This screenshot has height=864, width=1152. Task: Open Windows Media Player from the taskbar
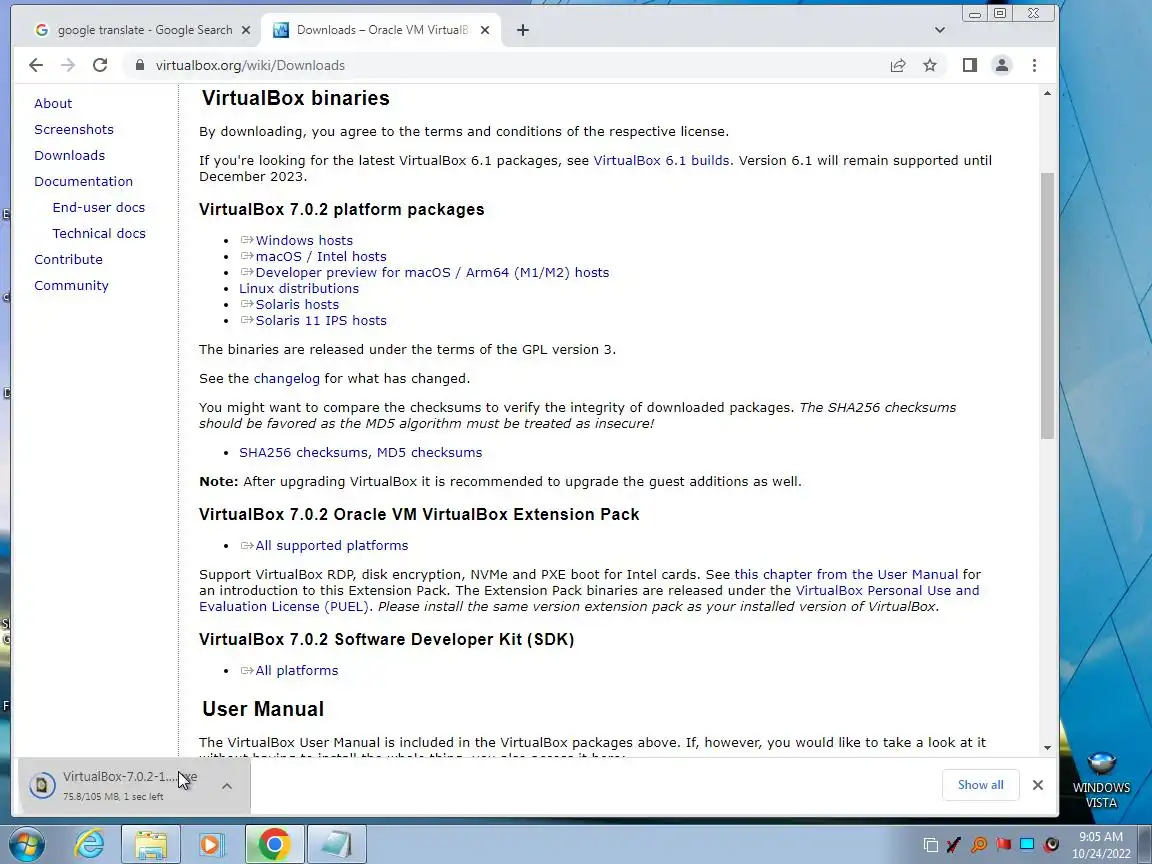[x=211, y=844]
